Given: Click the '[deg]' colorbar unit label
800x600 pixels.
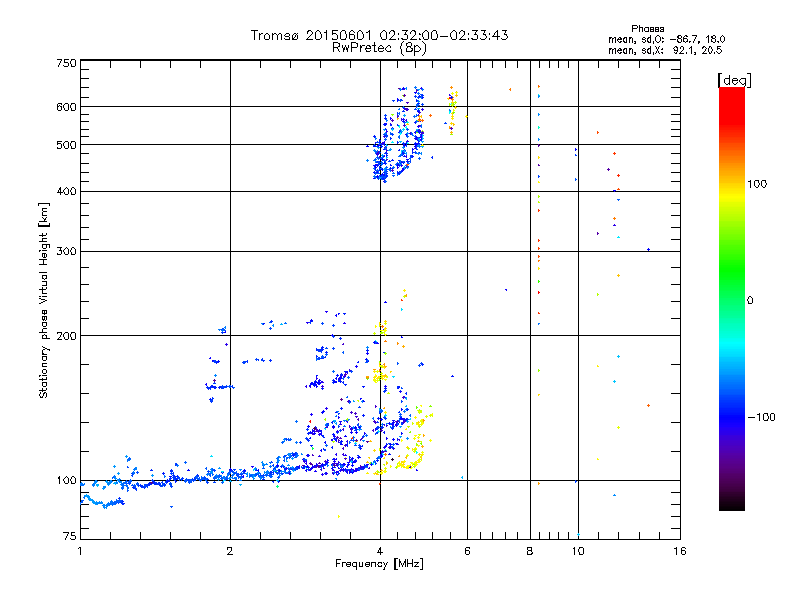Looking at the screenshot, I should tap(734, 80).
